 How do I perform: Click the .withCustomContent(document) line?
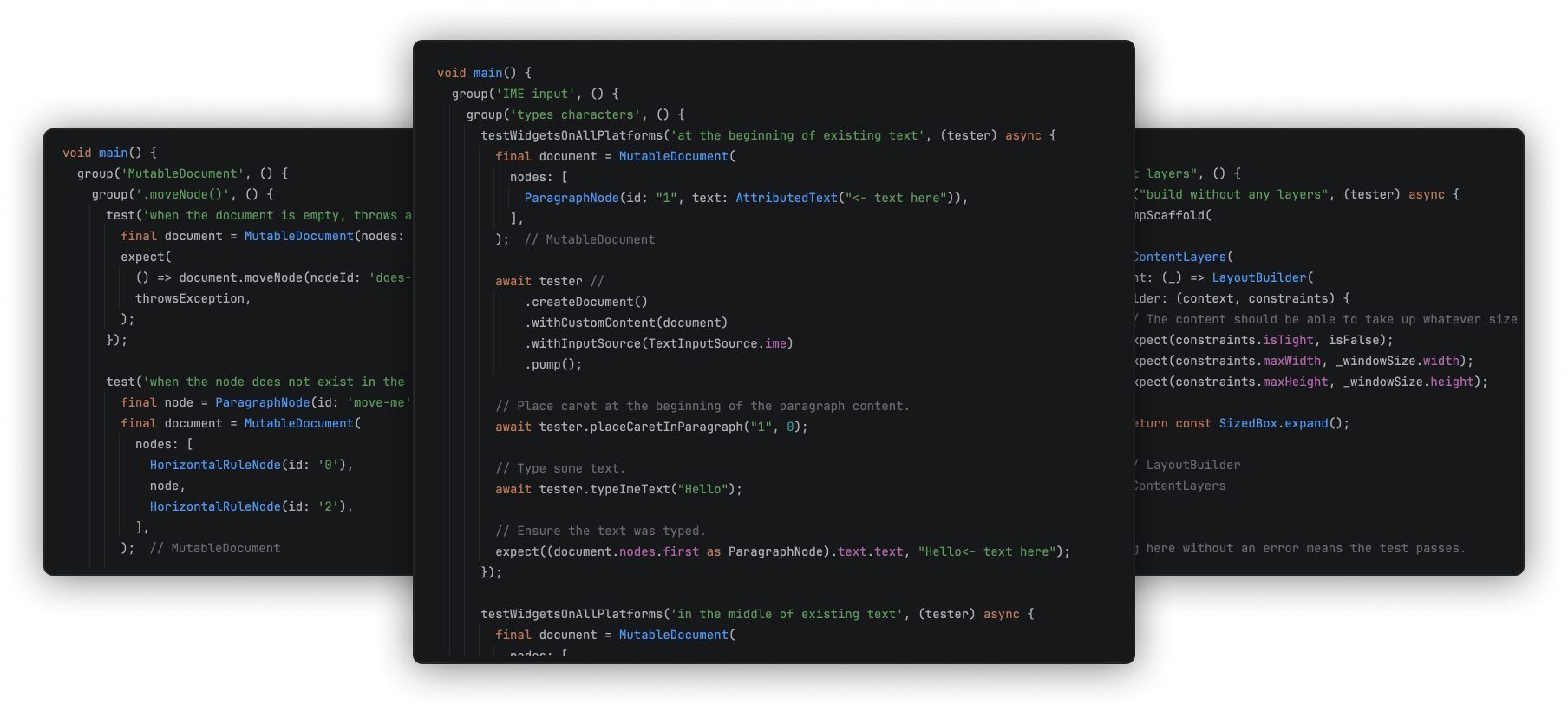click(x=626, y=323)
